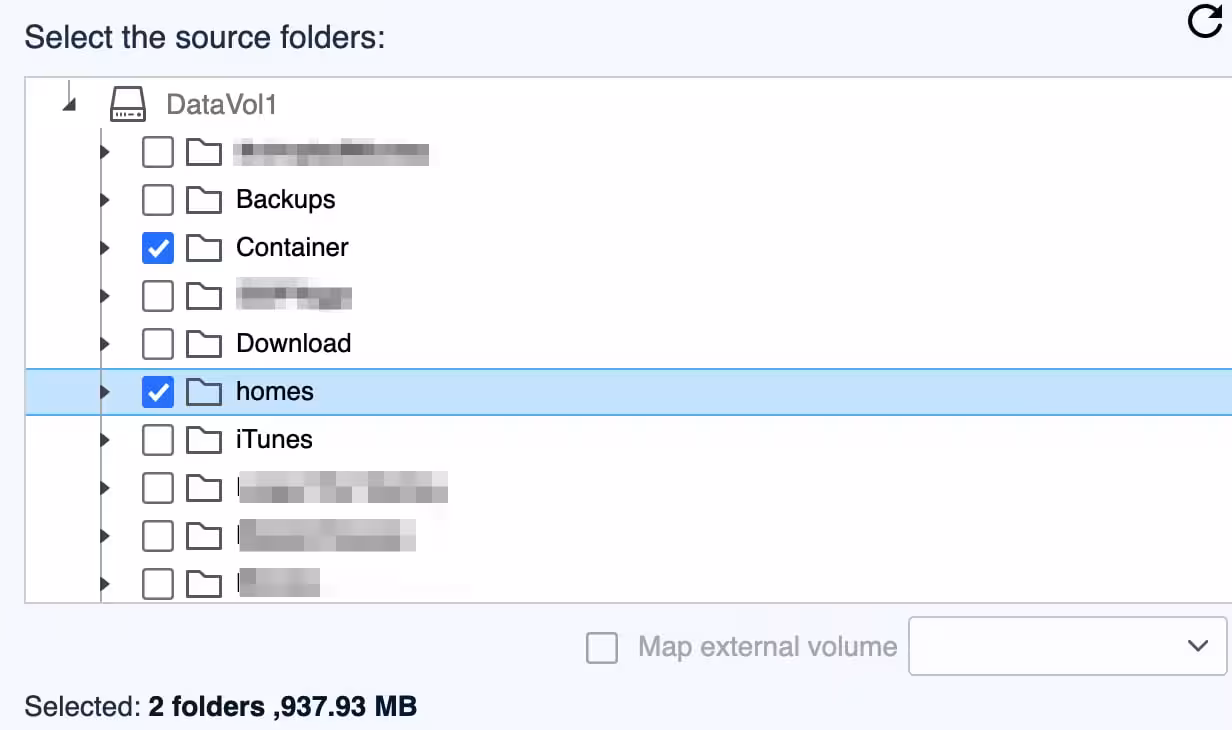Screen dimensions: 1232x730
Task: Click the refresh folder list icon
Action: point(1205,21)
